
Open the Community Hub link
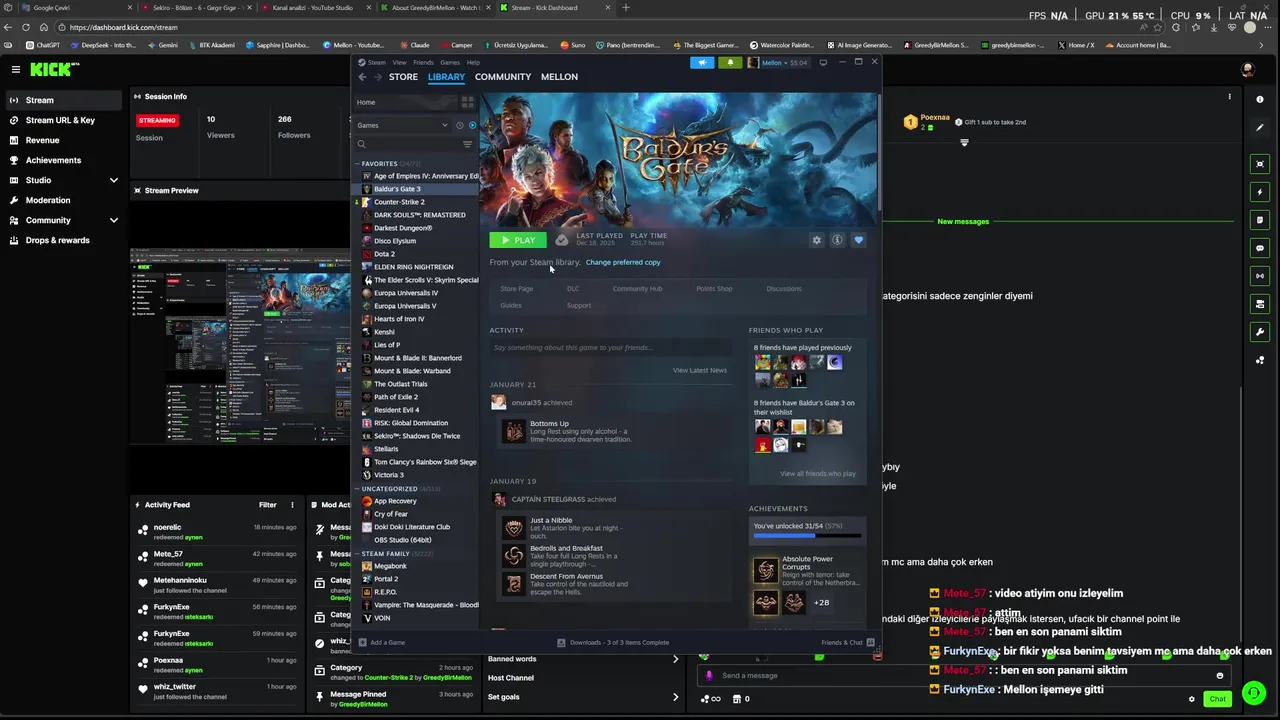[637, 289]
